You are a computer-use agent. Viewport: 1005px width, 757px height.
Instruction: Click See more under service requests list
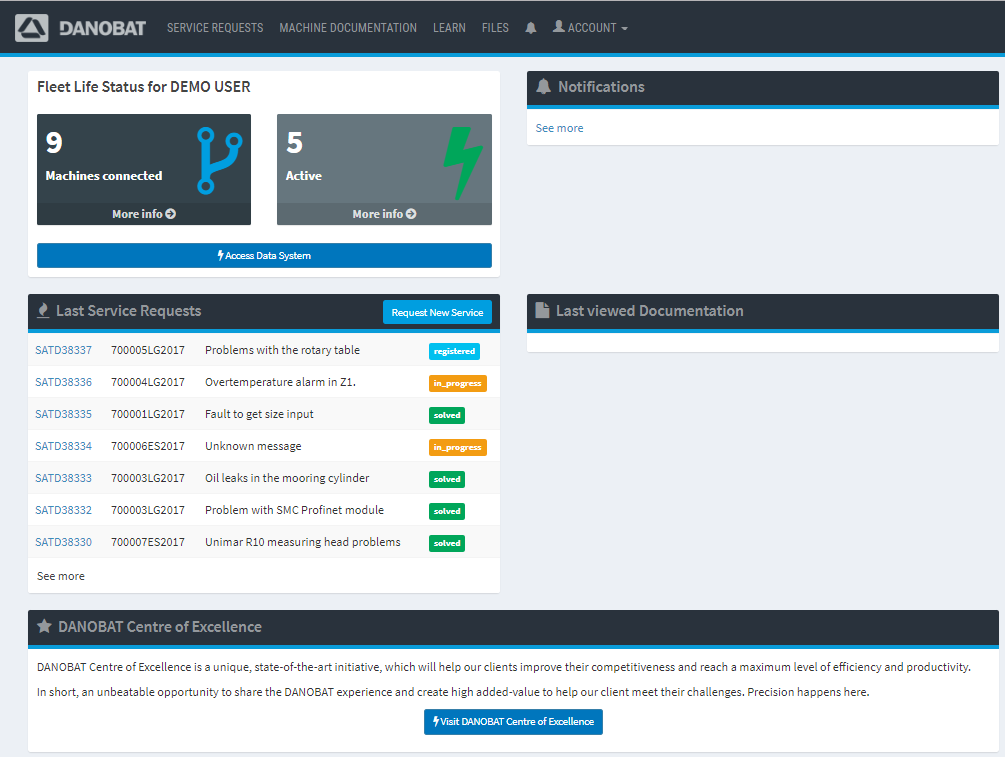click(x=61, y=576)
